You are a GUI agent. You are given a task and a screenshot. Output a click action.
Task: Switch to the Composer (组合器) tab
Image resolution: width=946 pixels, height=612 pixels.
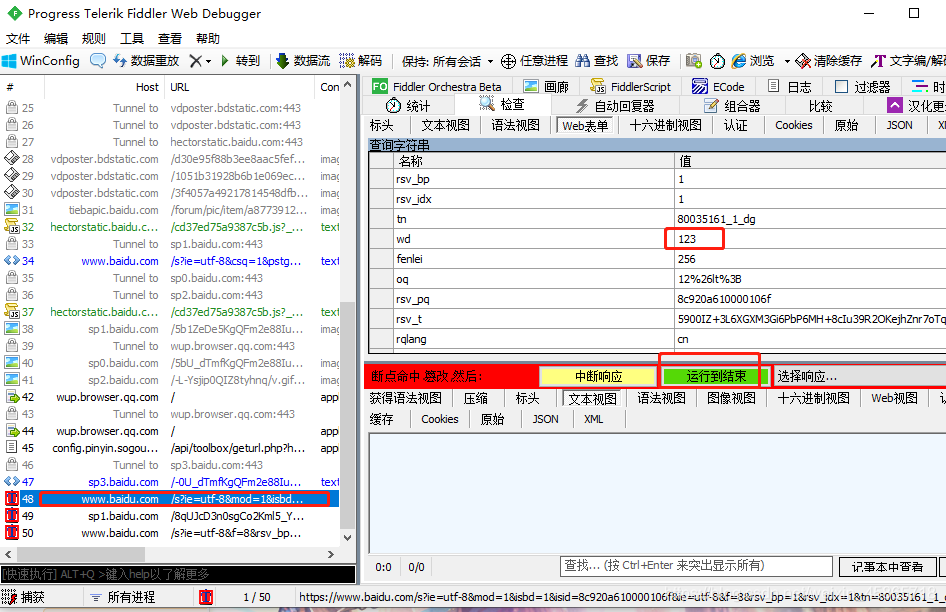(x=733, y=106)
